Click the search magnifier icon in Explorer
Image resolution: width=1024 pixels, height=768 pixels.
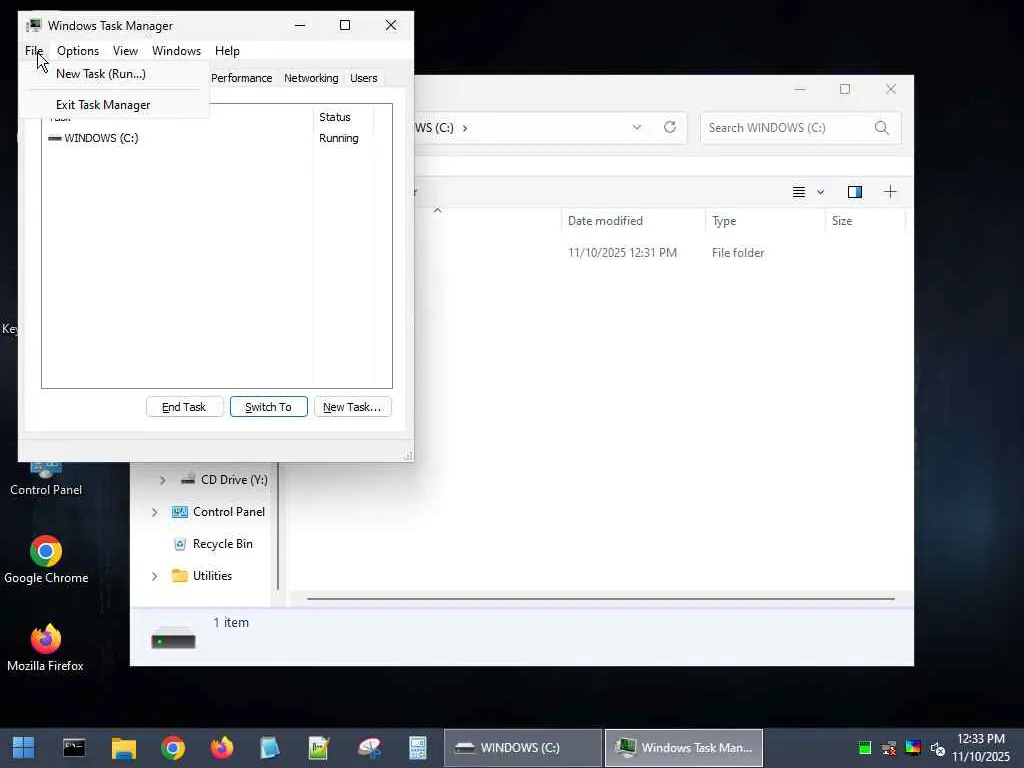click(882, 127)
